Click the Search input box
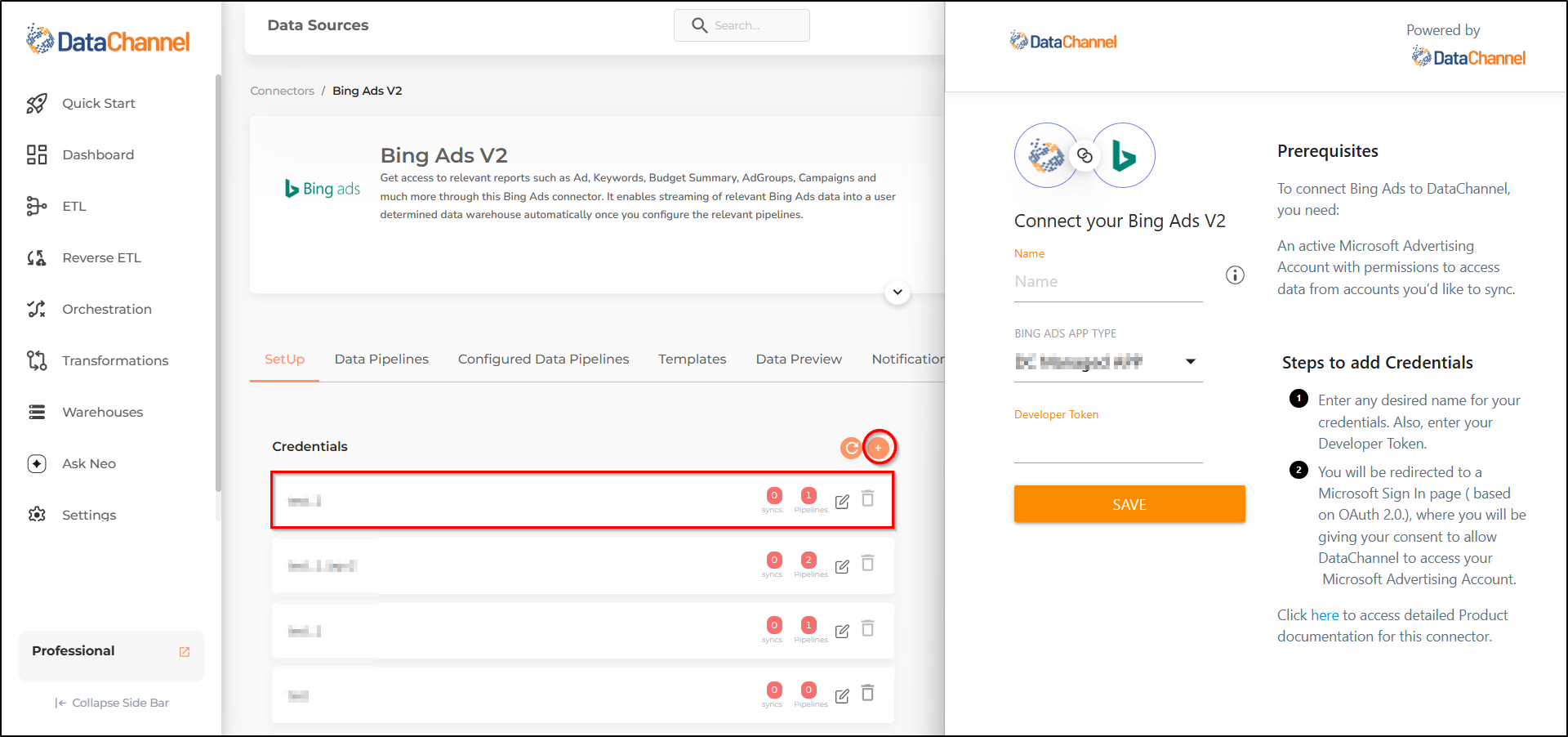1568x737 pixels. [x=742, y=25]
